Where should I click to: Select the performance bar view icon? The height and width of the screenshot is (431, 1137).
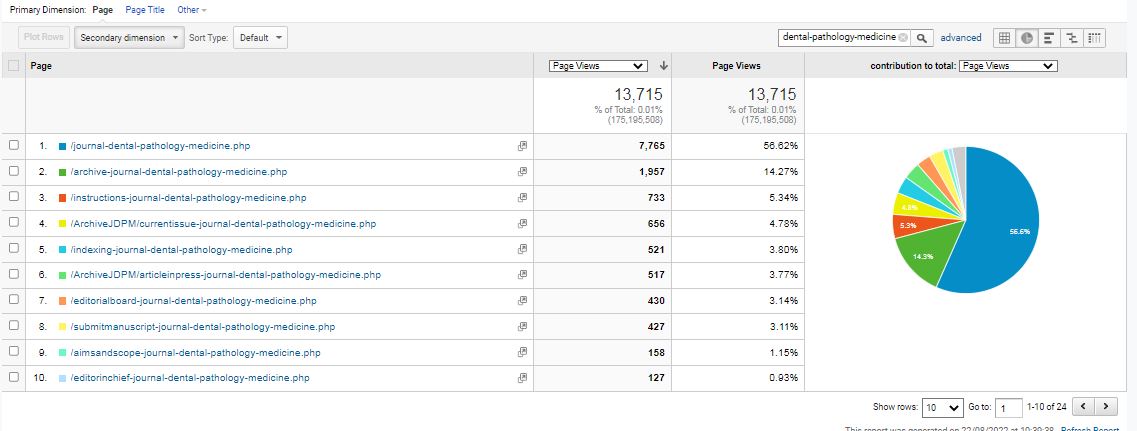coord(1049,38)
